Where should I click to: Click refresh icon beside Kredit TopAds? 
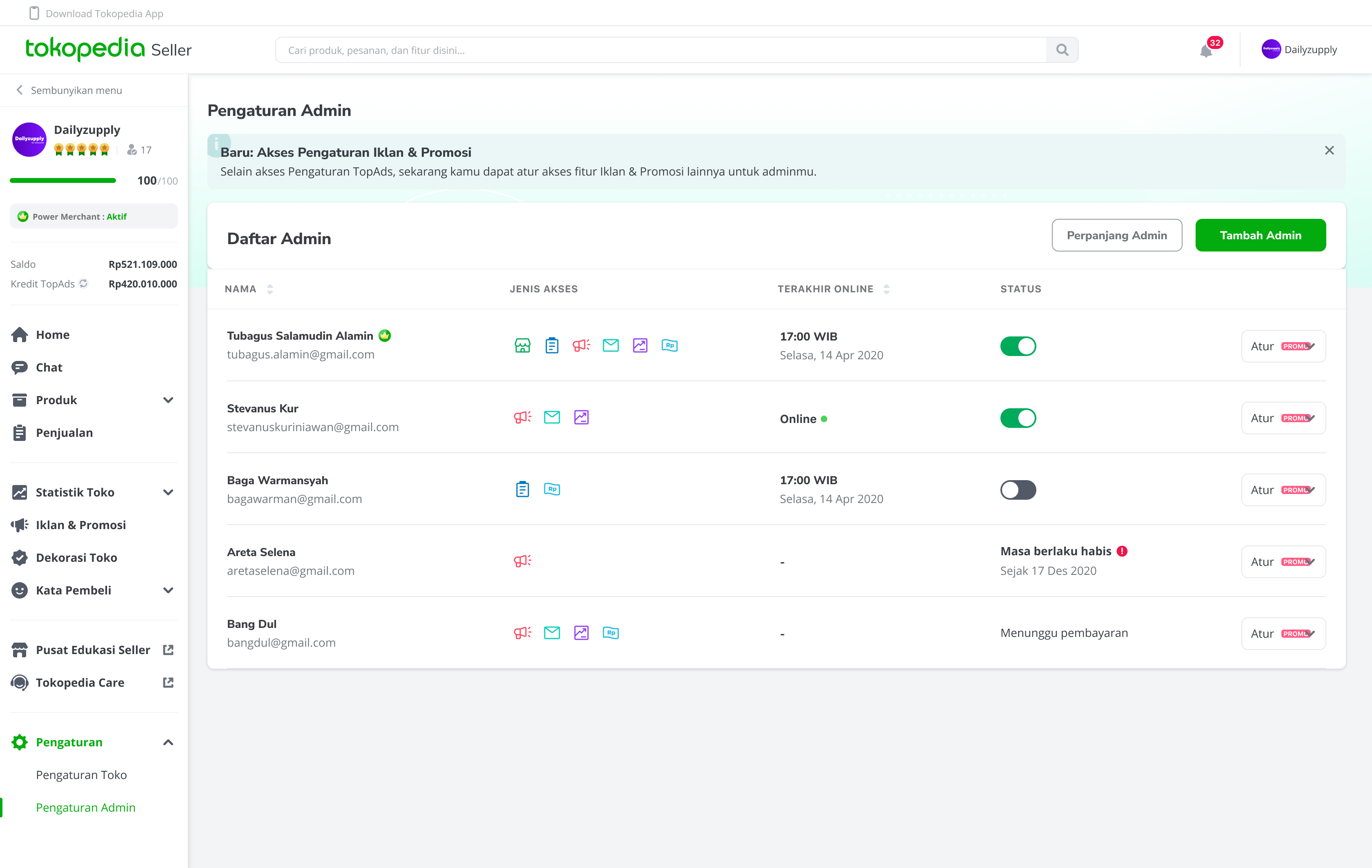[84, 284]
